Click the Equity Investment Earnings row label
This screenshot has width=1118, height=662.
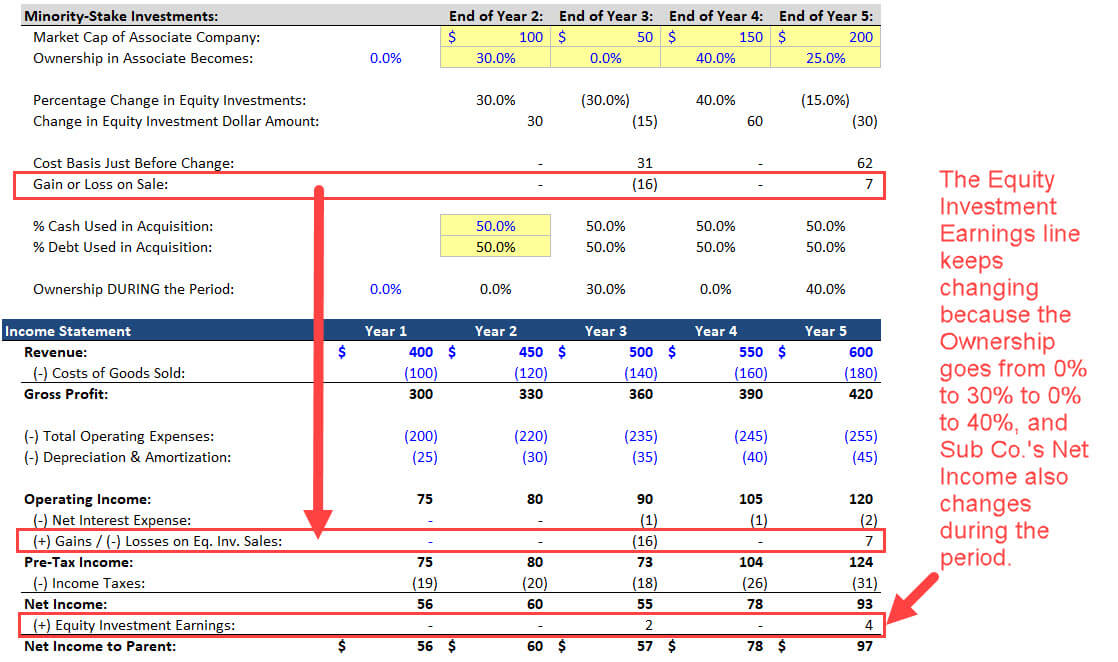134,625
